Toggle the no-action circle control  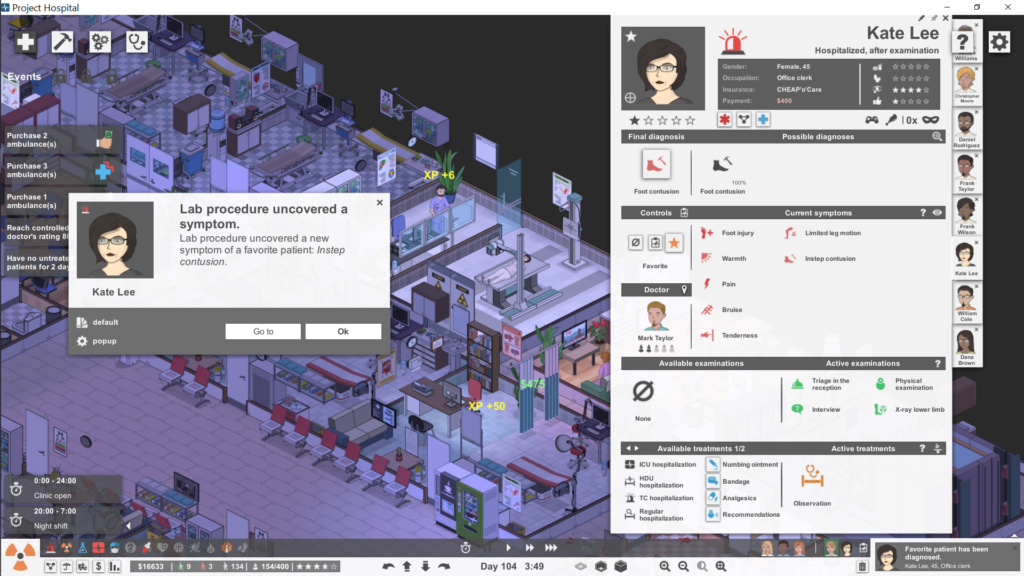pyautogui.click(x=635, y=243)
